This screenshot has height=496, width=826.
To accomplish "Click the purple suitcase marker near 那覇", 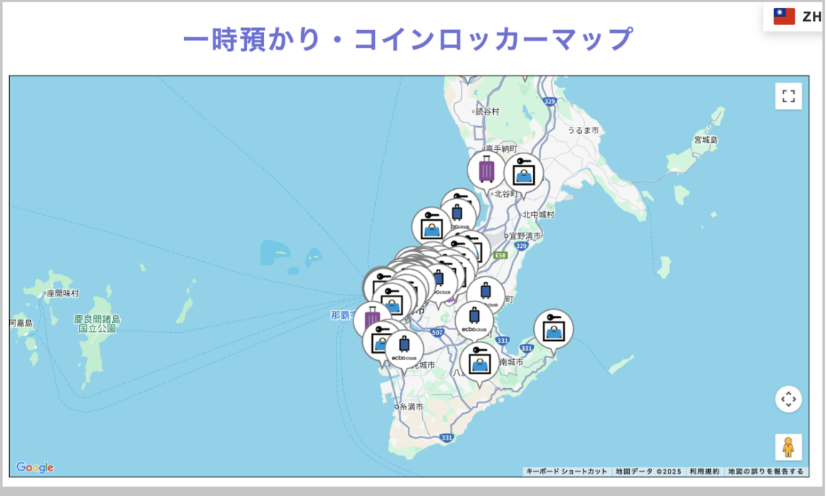I will 373,322.
